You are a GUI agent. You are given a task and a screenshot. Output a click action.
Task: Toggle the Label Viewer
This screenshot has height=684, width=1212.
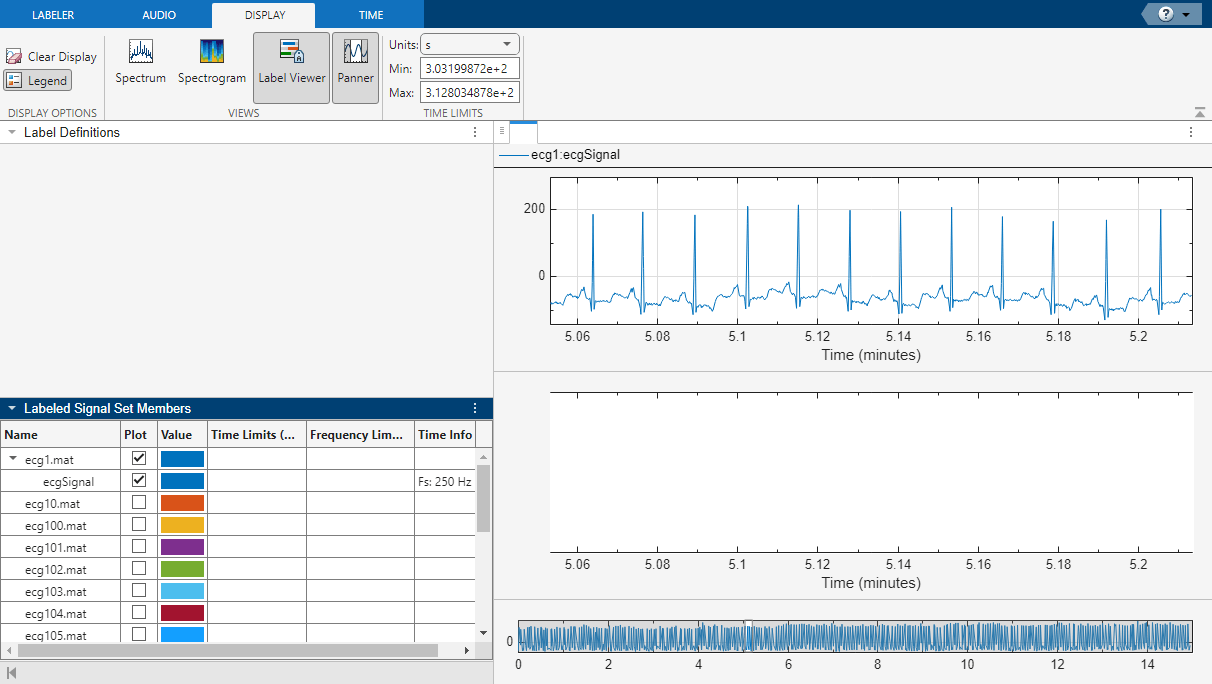(291, 62)
